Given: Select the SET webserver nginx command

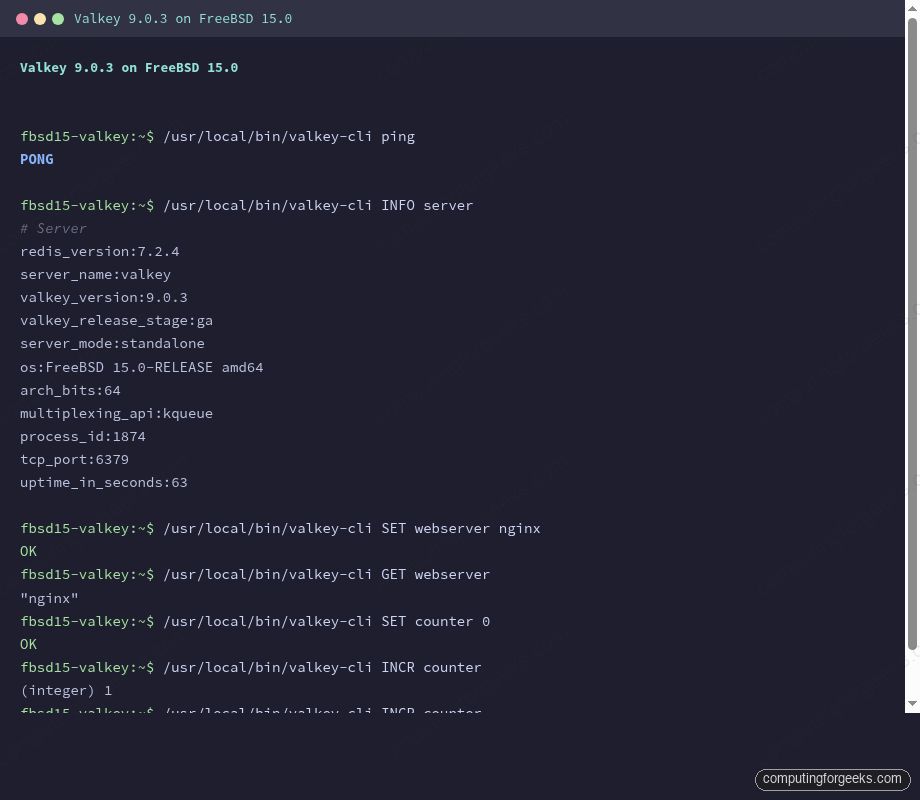Looking at the screenshot, I should coord(280,528).
